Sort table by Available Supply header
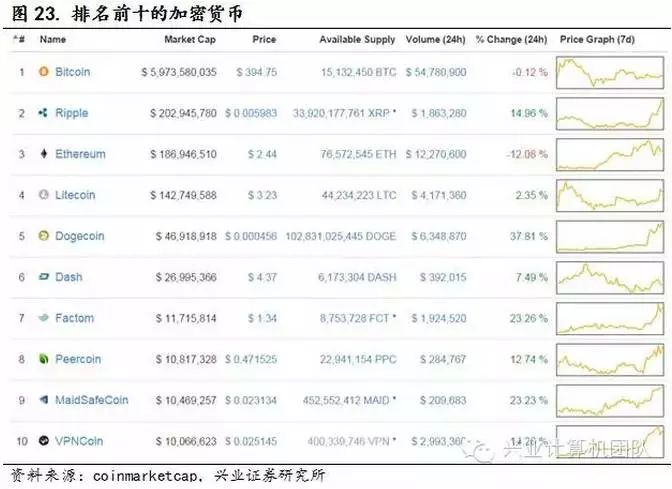 [x=357, y=40]
